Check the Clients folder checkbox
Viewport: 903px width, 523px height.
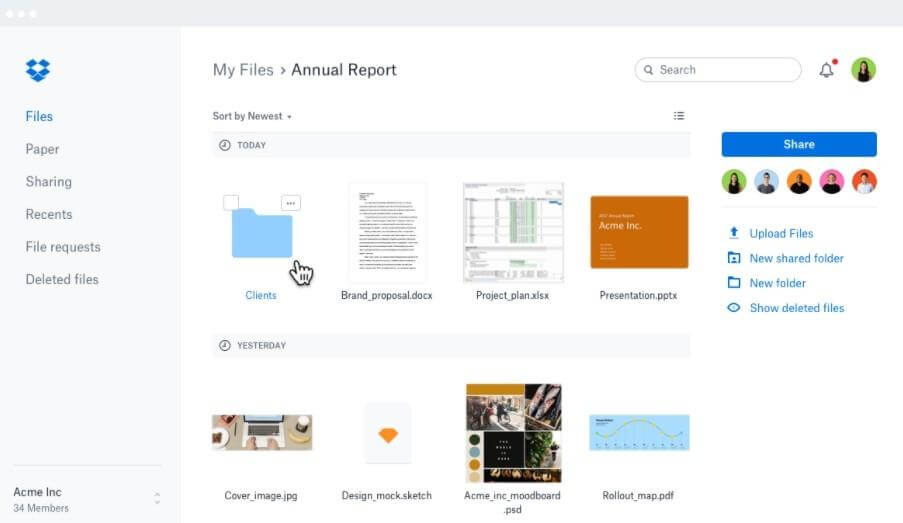tap(231, 202)
